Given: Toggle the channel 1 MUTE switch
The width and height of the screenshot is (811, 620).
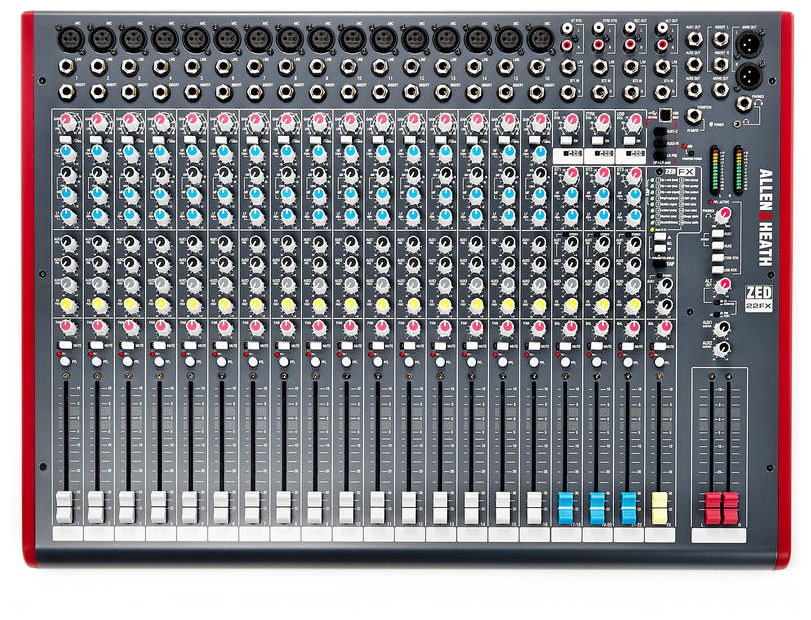Looking at the screenshot, I should tap(64, 344).
